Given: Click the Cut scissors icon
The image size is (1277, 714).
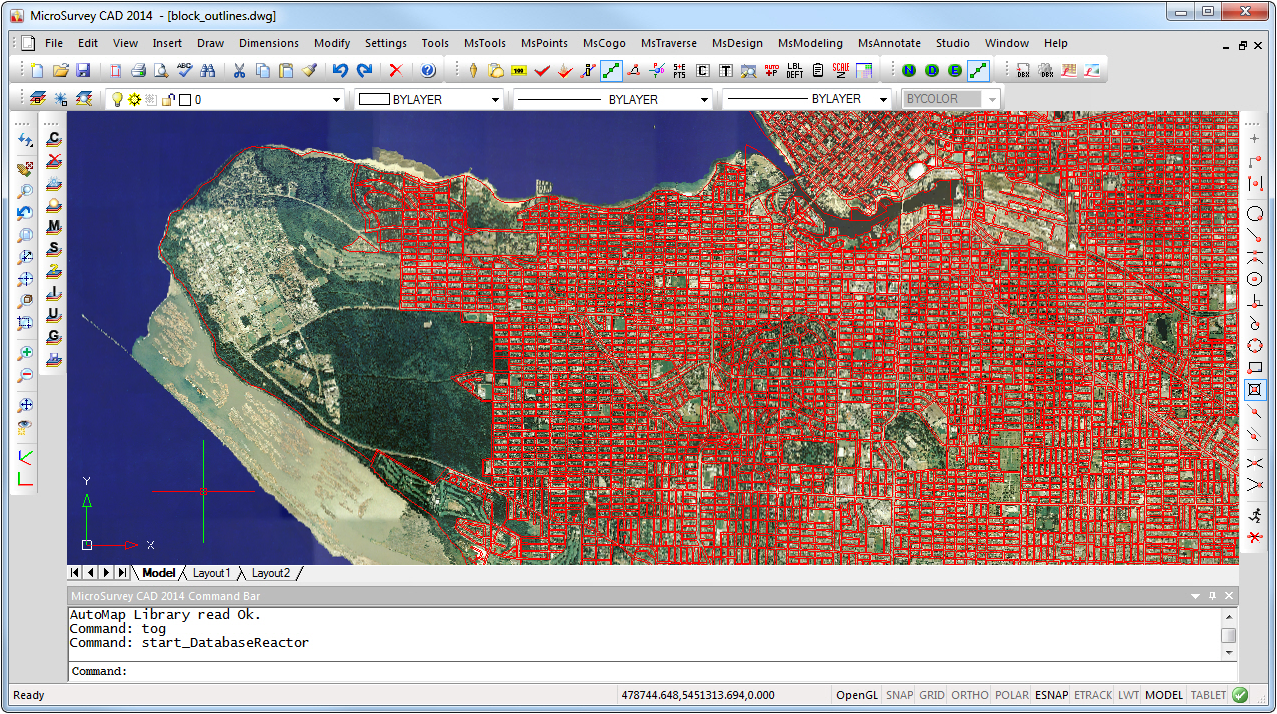Looking at the screenshot, I should [239, 71].
